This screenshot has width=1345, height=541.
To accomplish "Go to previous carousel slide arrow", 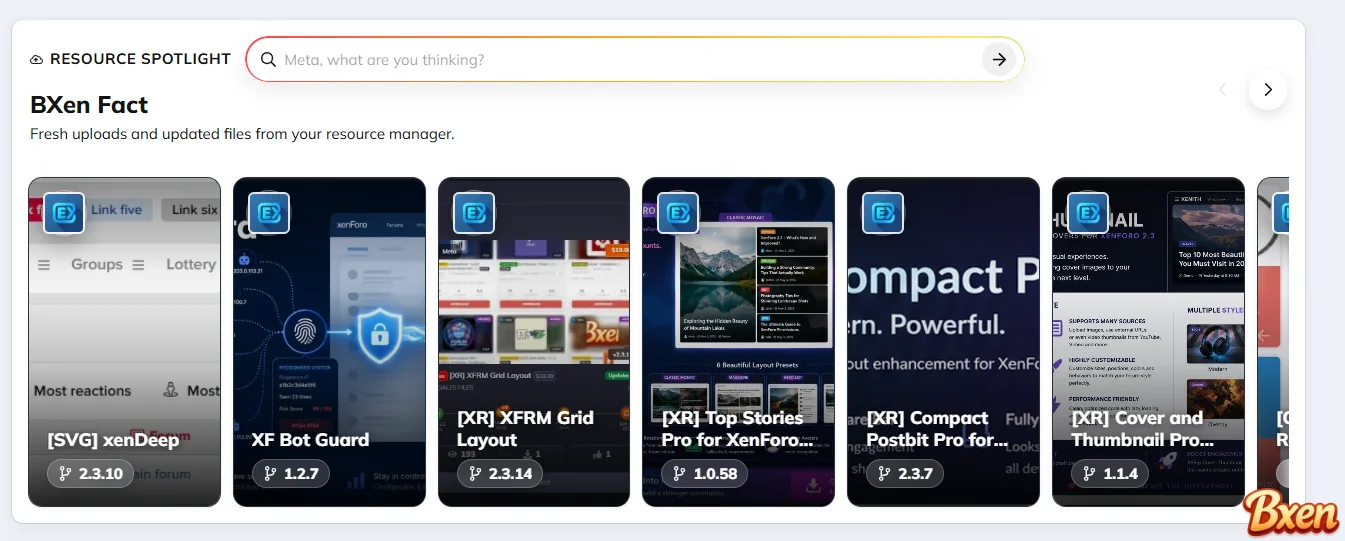I will [1222, 90].
